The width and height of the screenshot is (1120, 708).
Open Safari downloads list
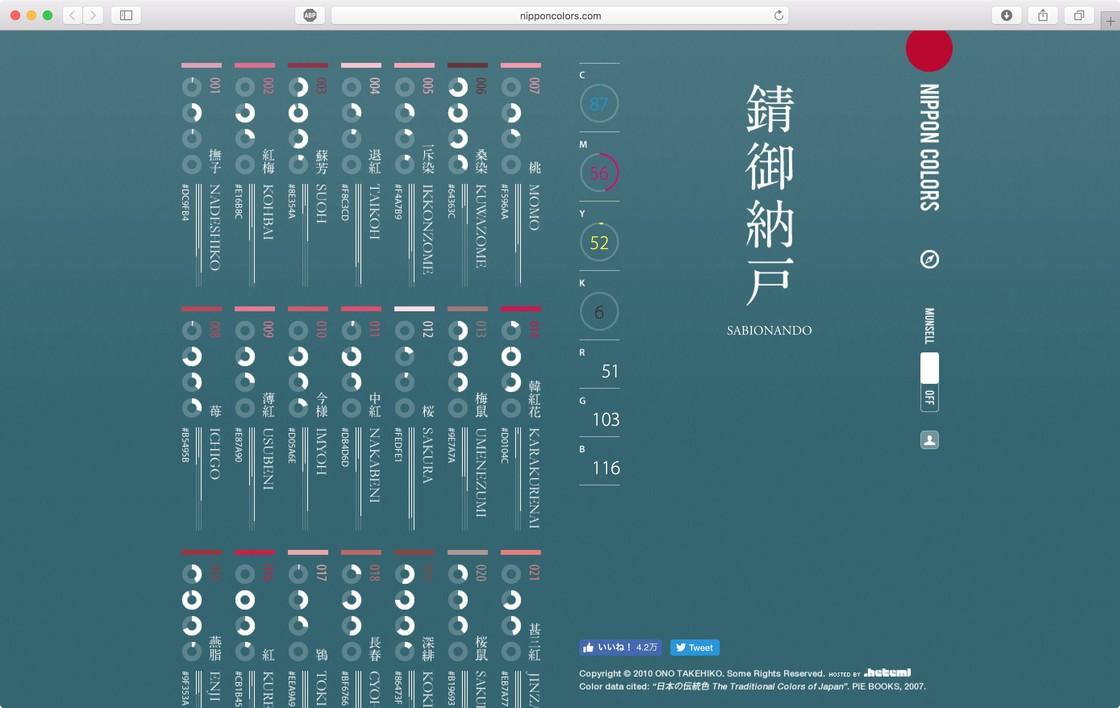point(1006,15)
